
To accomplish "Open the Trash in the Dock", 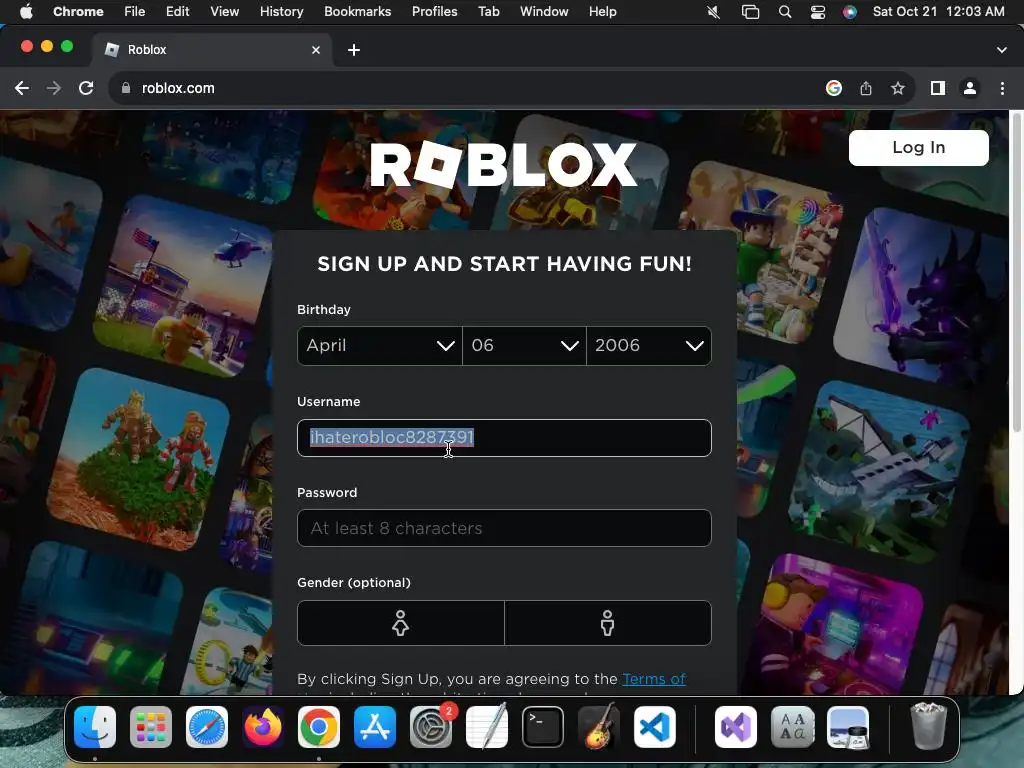I will (929, 726).
